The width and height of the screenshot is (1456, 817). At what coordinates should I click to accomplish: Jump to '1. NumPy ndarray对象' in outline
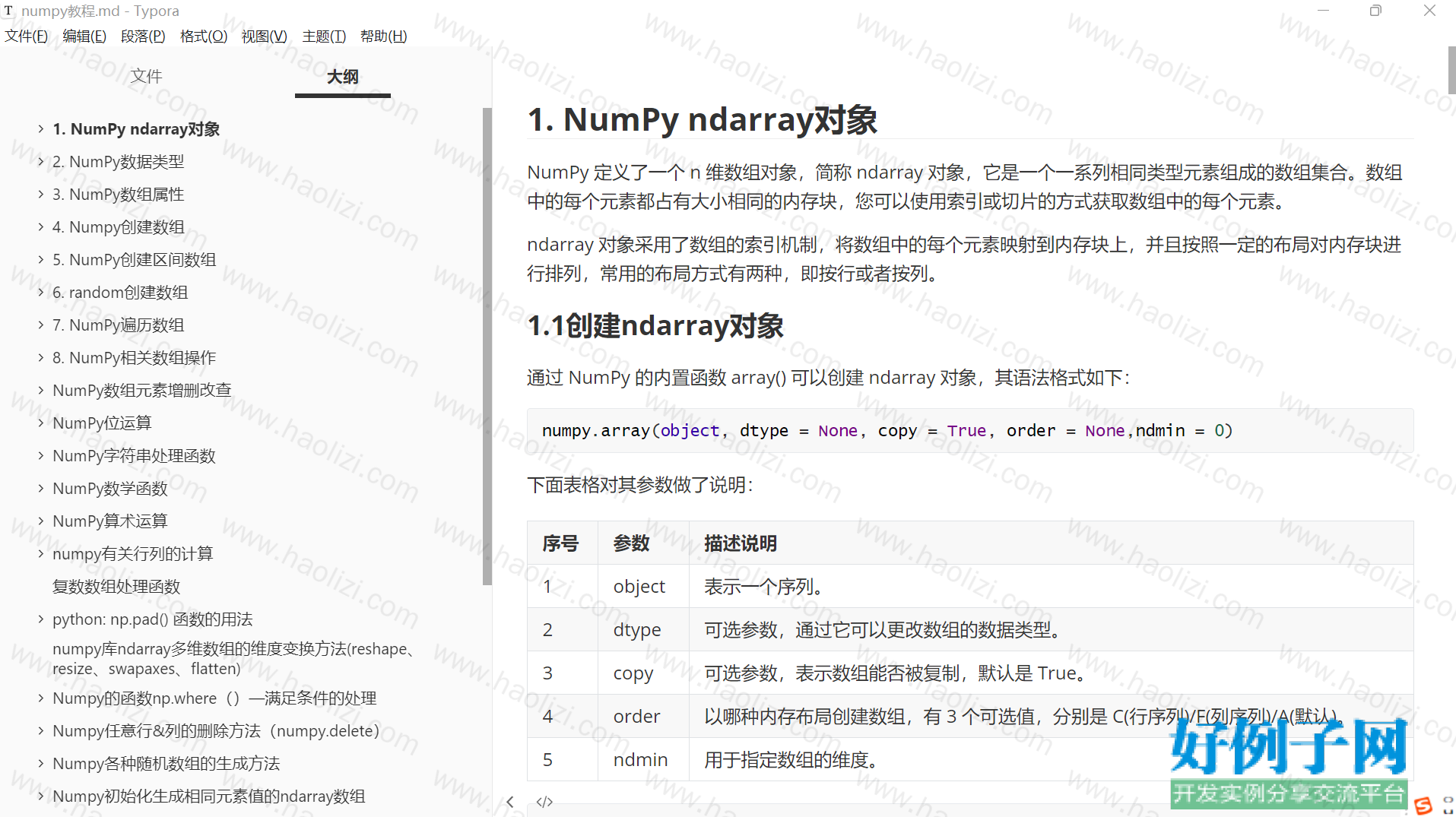click(136, 129)
